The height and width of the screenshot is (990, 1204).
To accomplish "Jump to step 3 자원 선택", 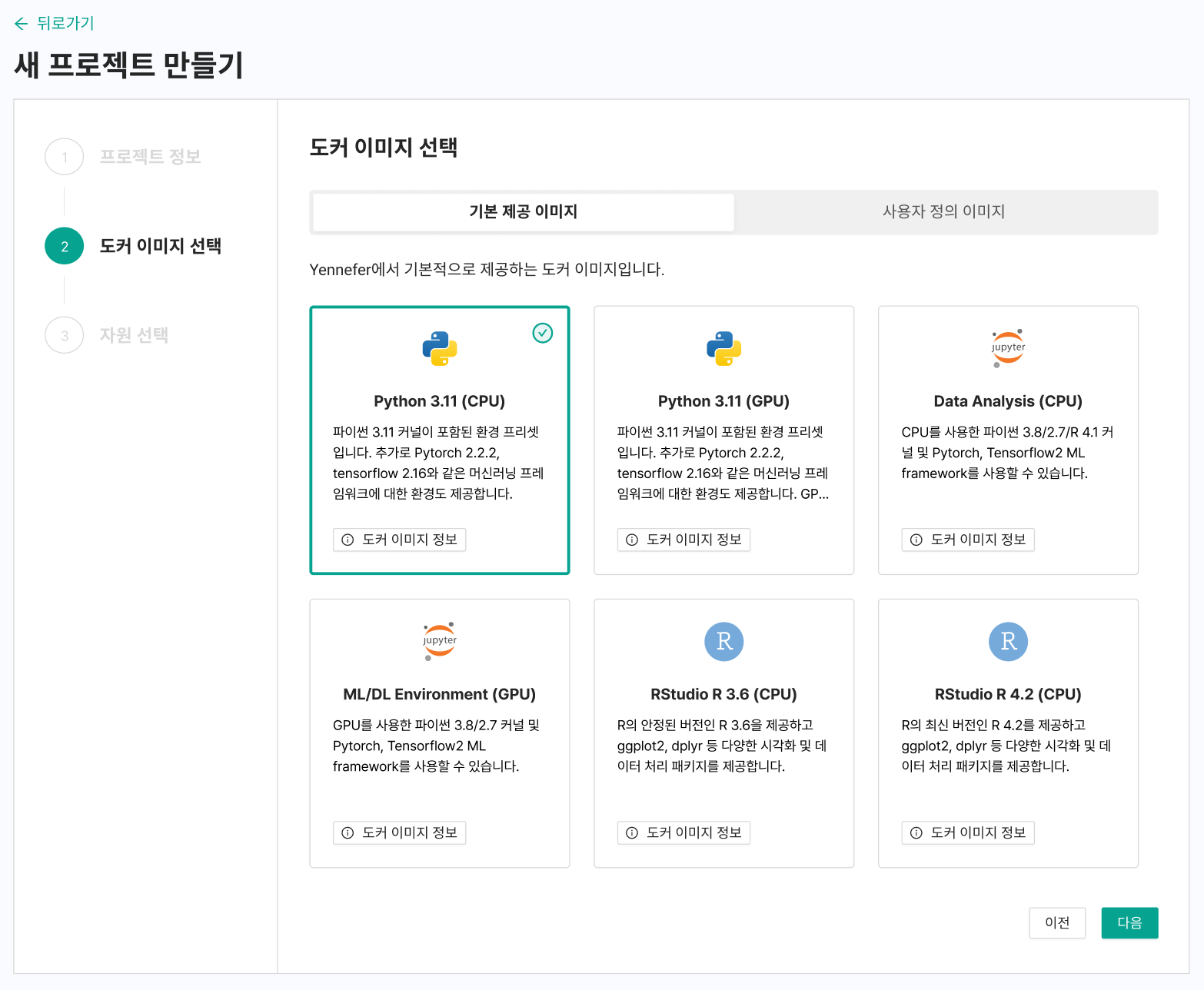I will click(x=133, y=335).
